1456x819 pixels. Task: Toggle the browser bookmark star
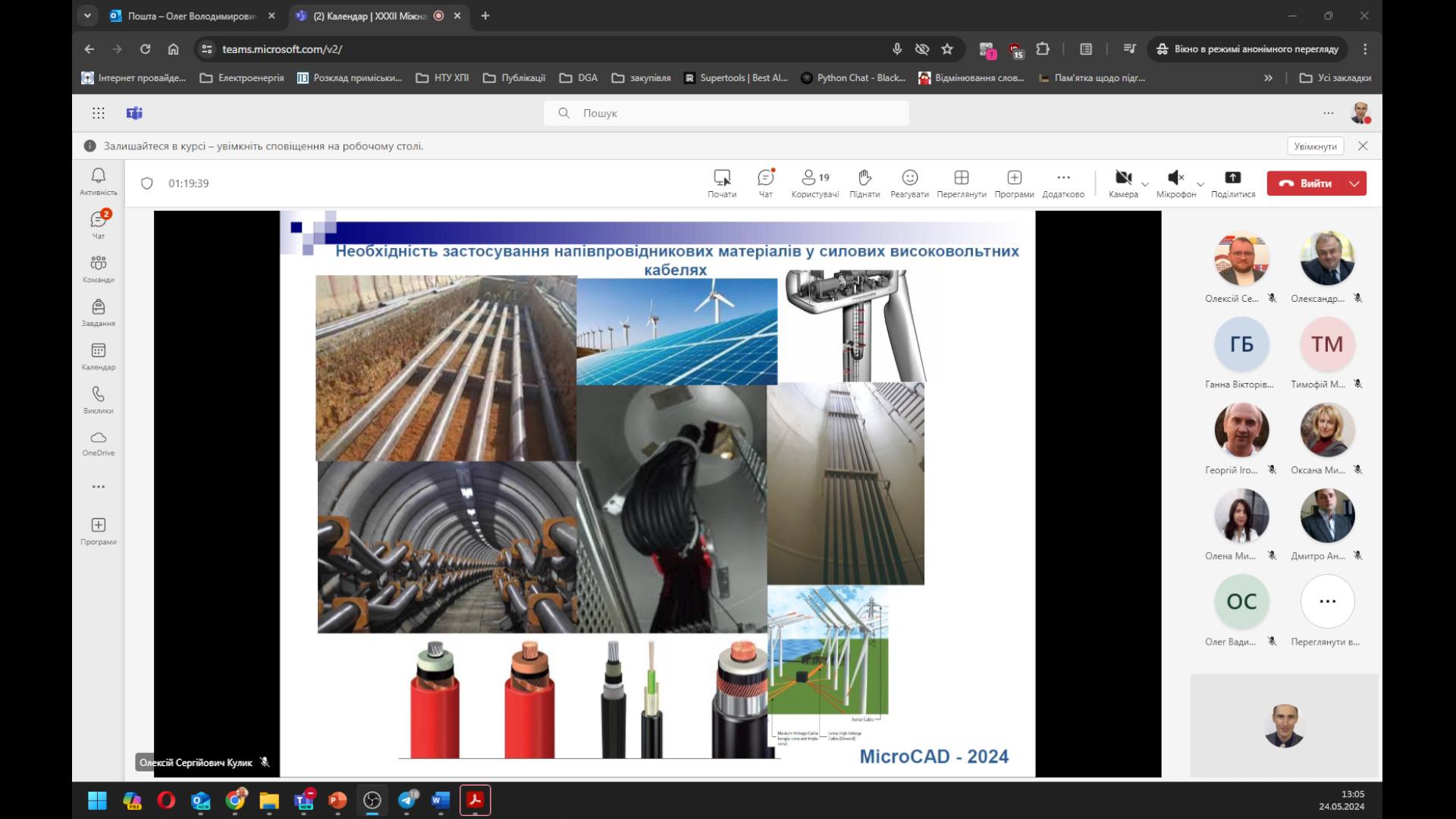pyautogui.click(x=947, y=49)
